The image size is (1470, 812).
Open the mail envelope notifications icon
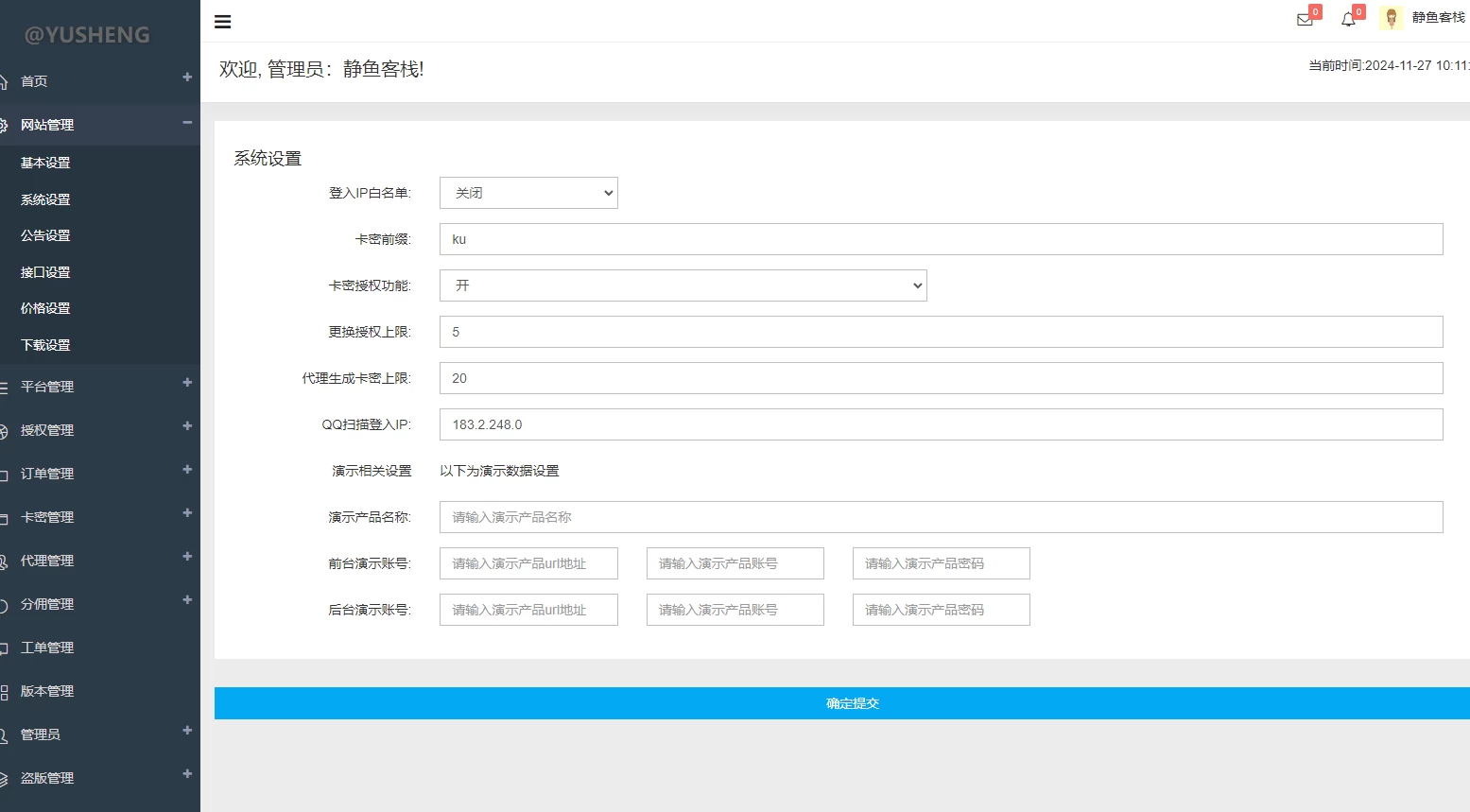coord(1305,20)
